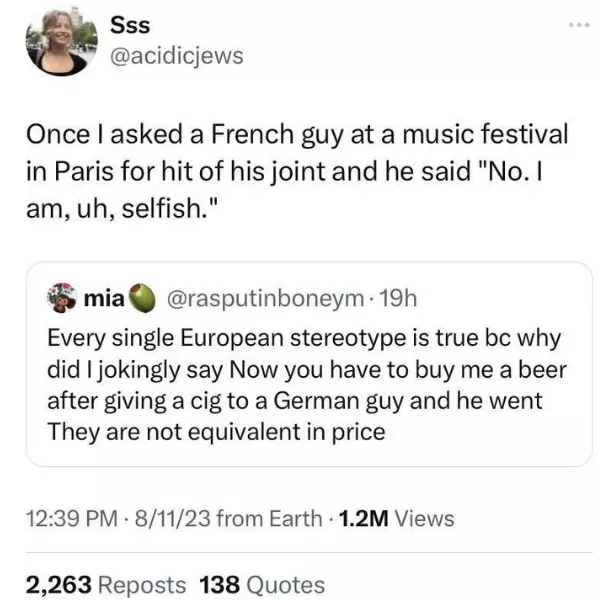Open the 1.2M Views count
The image size is (600, 600).
(x=395, y=519)
